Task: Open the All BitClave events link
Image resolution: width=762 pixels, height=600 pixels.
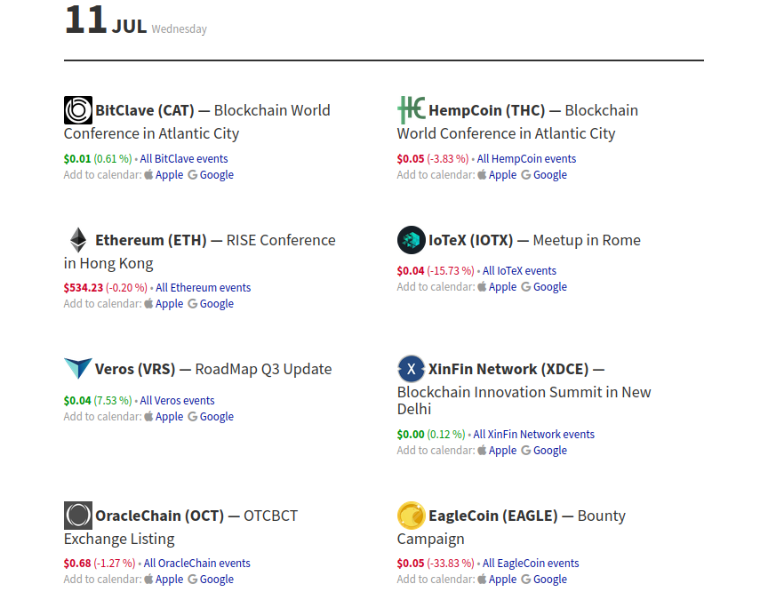Action: tap(184, 159)
